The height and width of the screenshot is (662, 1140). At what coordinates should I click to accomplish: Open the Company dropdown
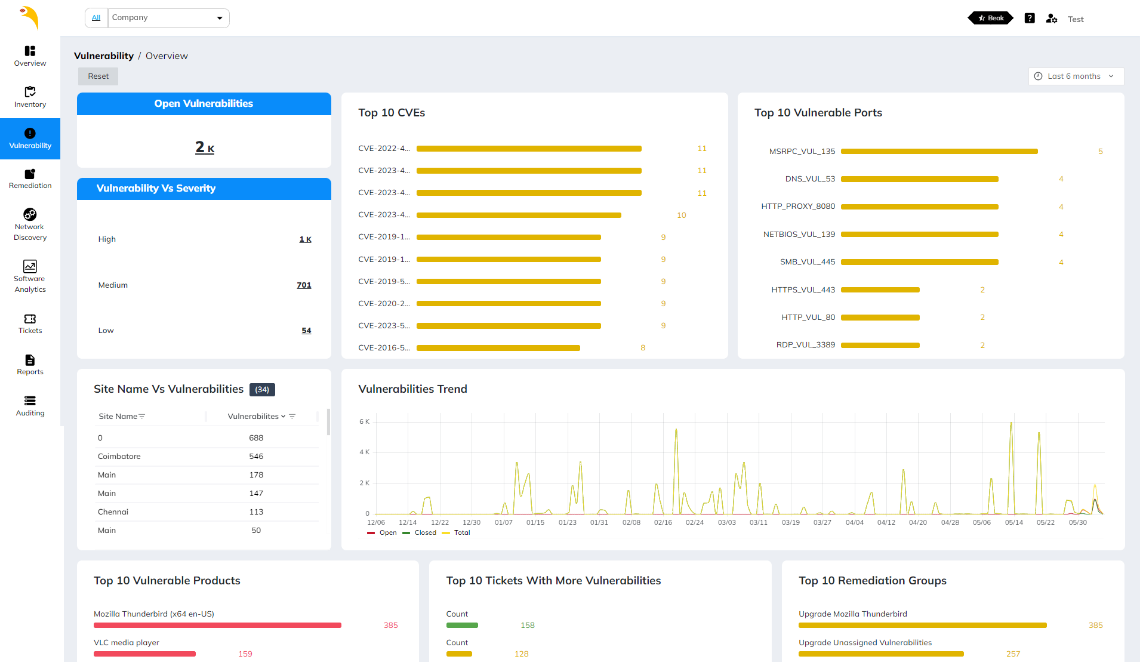coord(165,17)
